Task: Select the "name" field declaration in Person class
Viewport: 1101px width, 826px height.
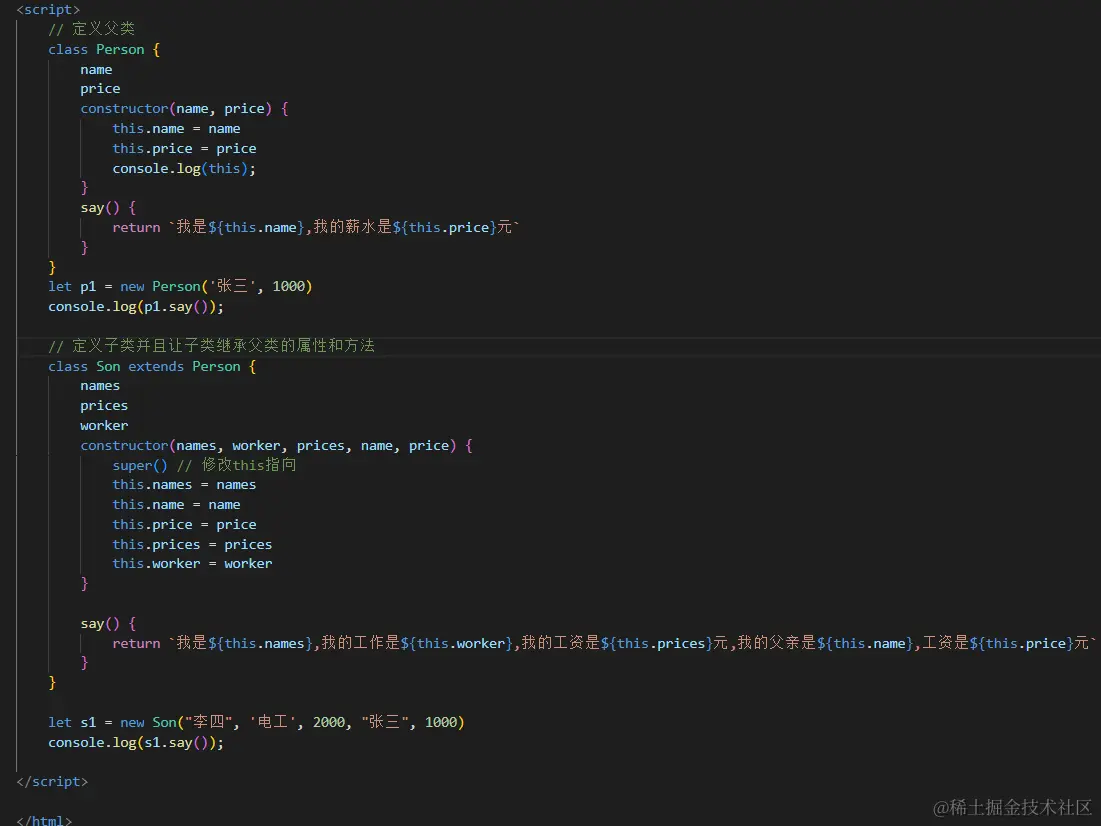Action: coord(96,70)
